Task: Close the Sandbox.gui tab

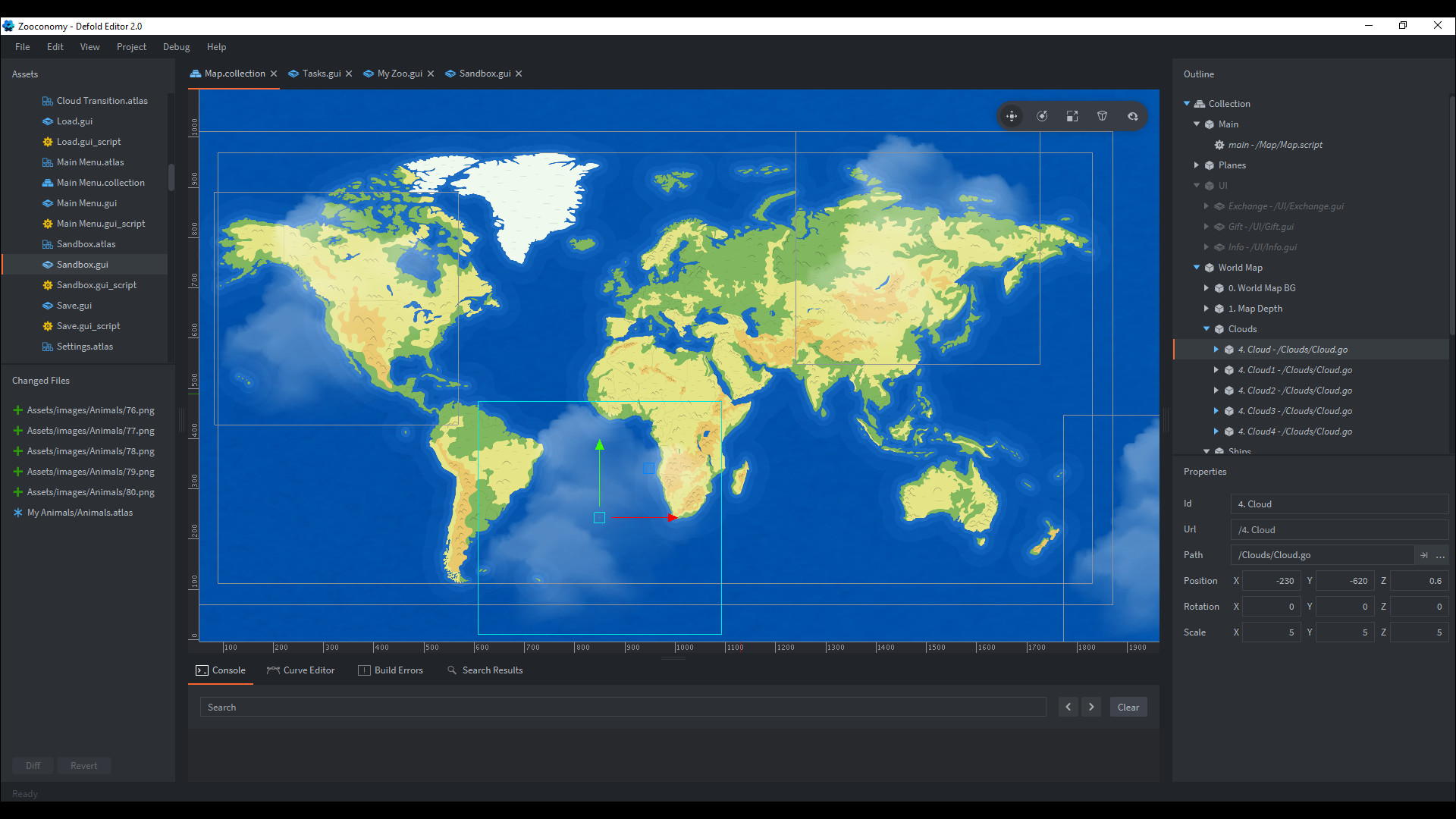Action: point(518,74)
